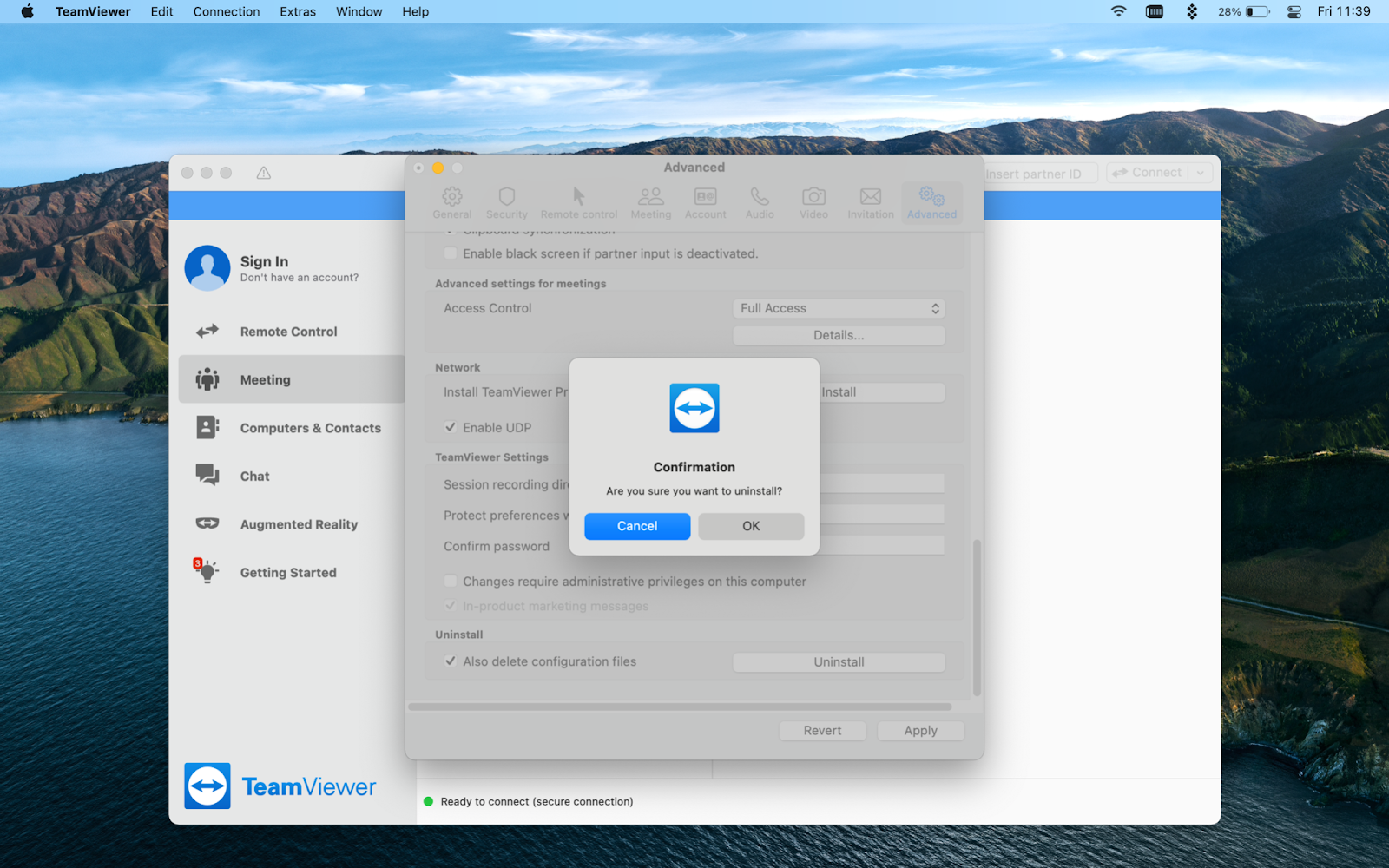The image size is (1389, 868).
Task: Select Meeting in the sidebar
Action: pyautogui.click(x=292, y=379)
